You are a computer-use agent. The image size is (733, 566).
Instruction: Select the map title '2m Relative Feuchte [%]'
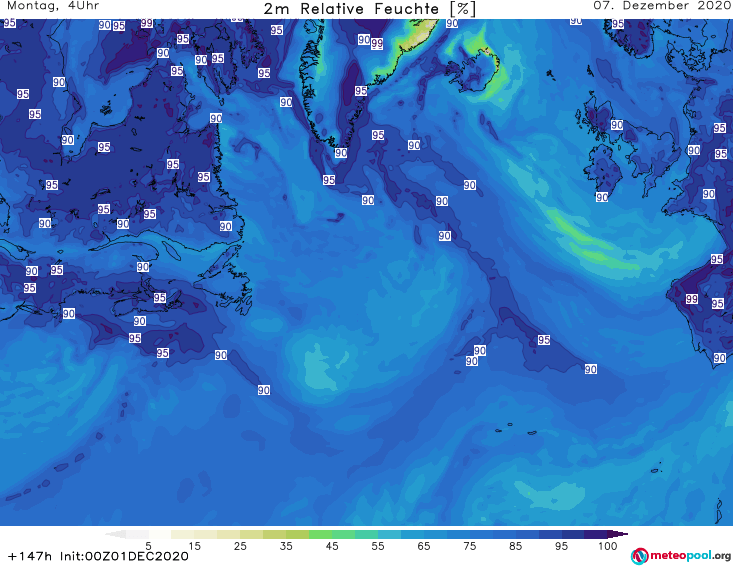click(370, 9)
